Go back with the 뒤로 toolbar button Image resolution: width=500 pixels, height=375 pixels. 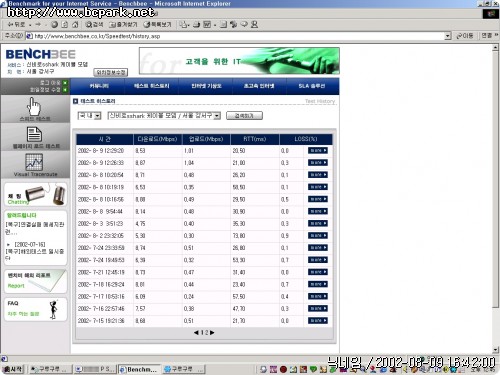click(x=16, y=25)
